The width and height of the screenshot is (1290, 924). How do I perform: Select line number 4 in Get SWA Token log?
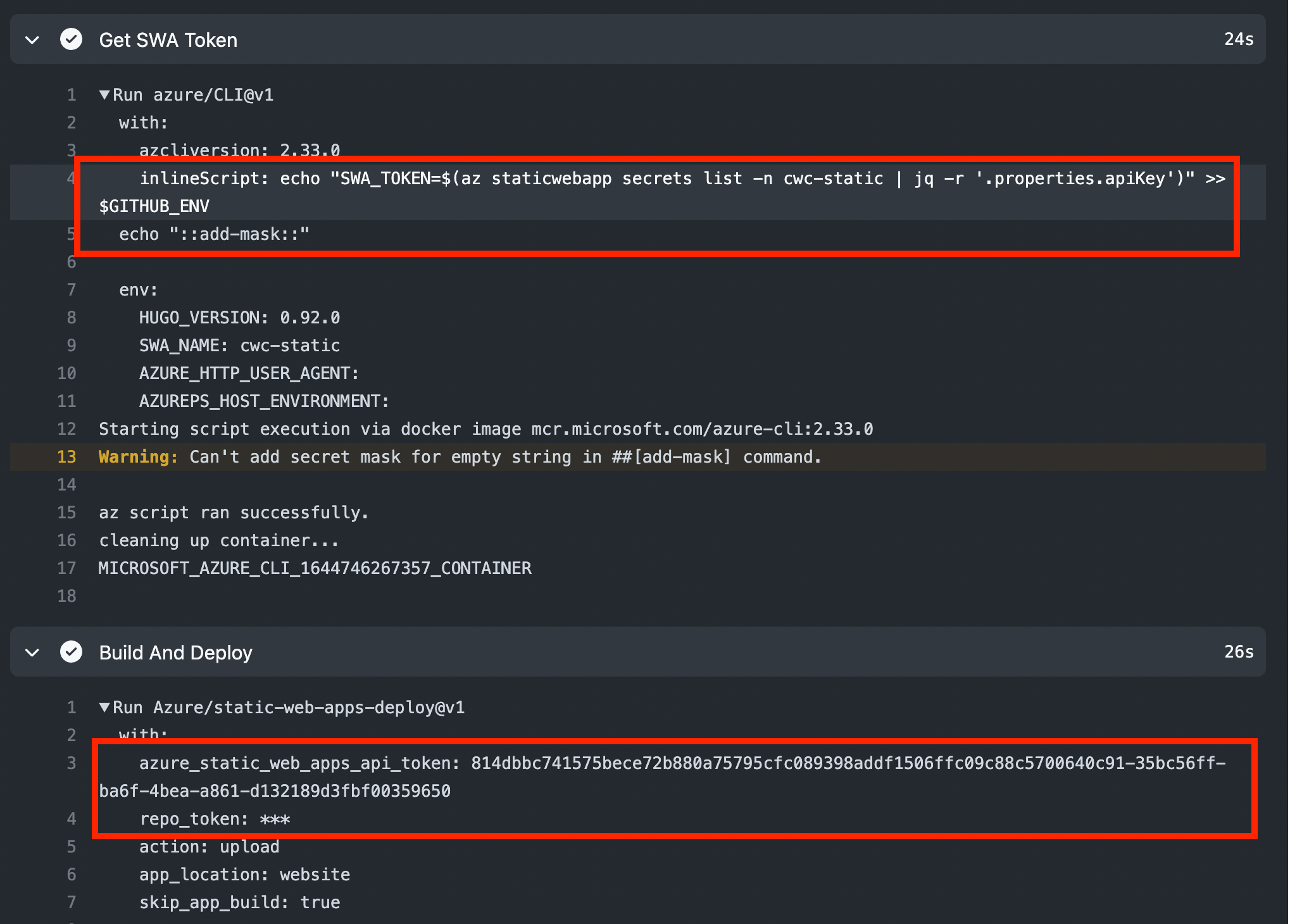(x=70, y=178)
